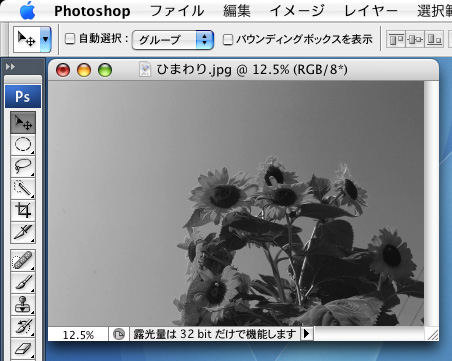This screenshot has height=361, width=452.
Task: Open the グループ dropdown
Action: point(173,40)
